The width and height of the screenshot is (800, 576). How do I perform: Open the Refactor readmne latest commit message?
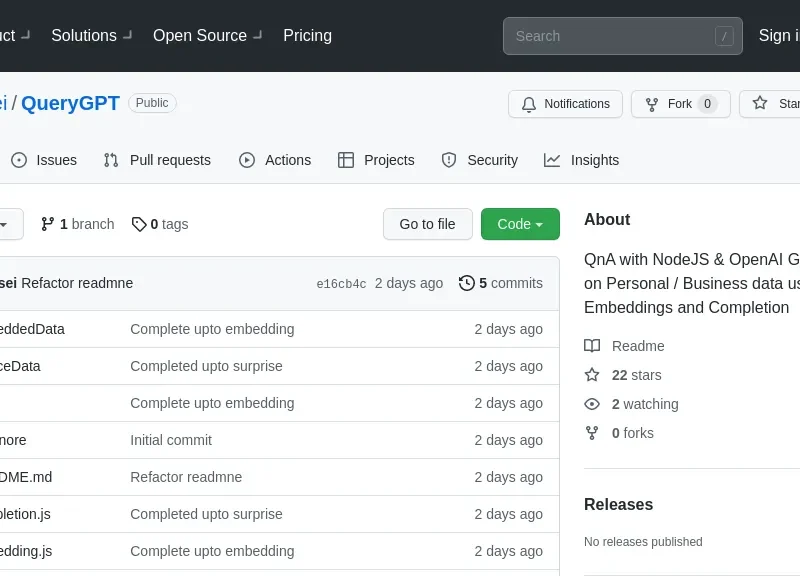pos(77,283)
